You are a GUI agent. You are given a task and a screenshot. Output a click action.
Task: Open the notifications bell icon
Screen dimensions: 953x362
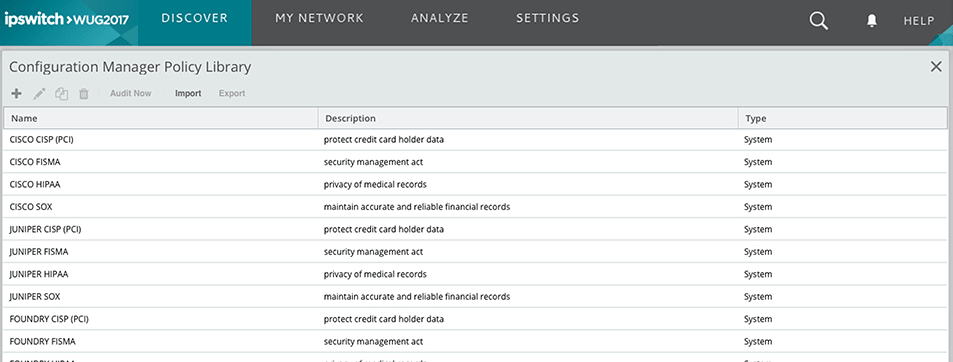click(x=872, y=21)
